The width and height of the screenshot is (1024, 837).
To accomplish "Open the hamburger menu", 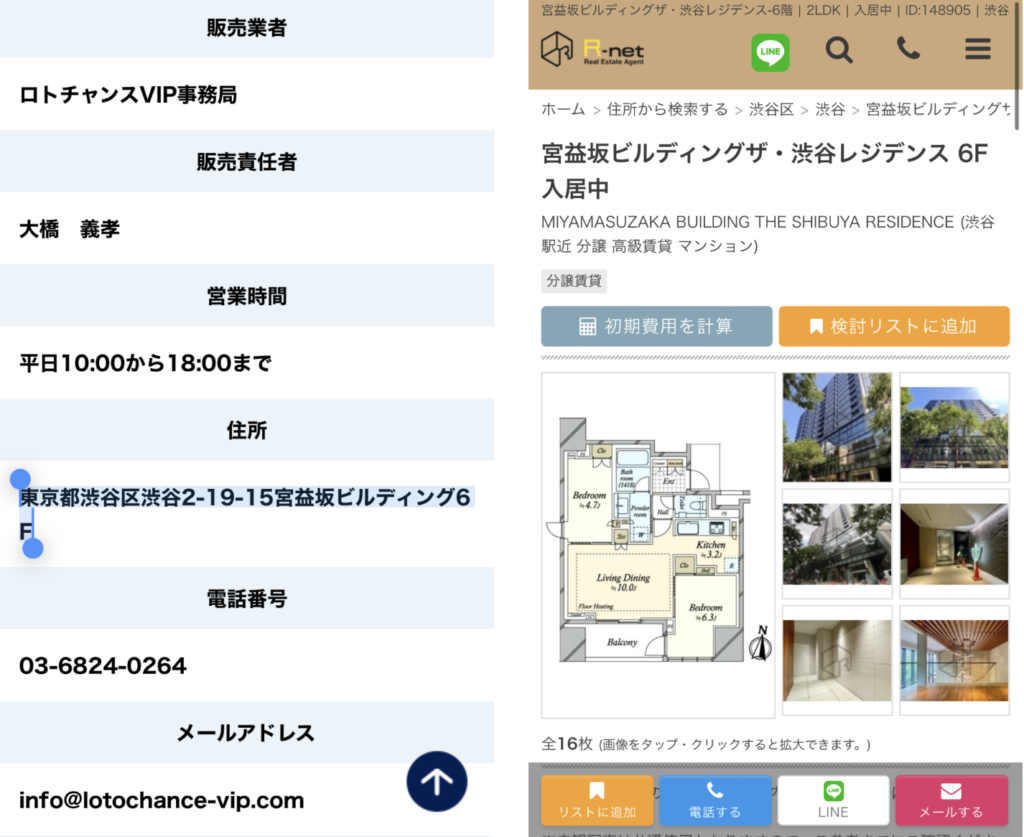I will (977, 49).
